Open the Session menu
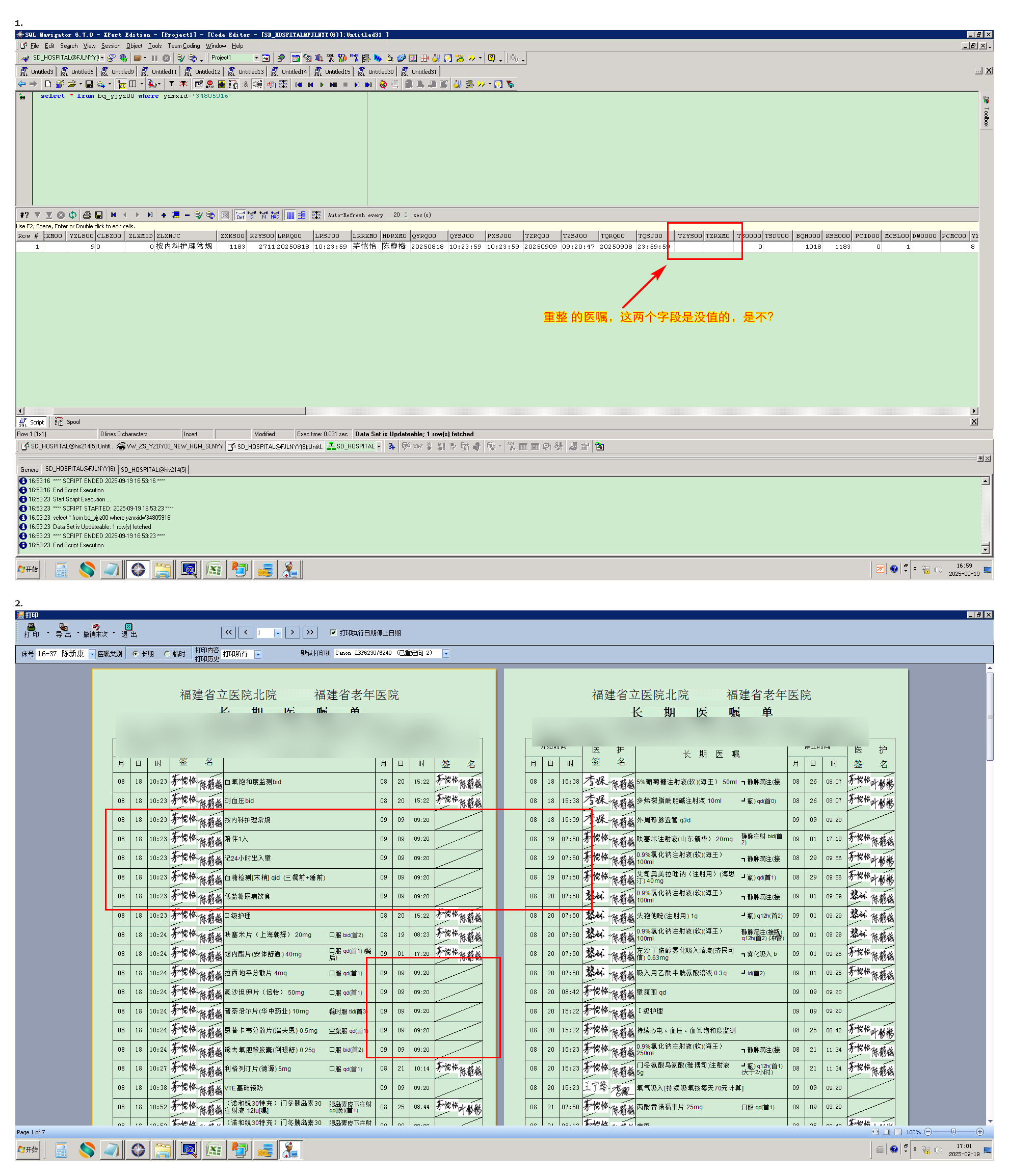 [111, 46]
